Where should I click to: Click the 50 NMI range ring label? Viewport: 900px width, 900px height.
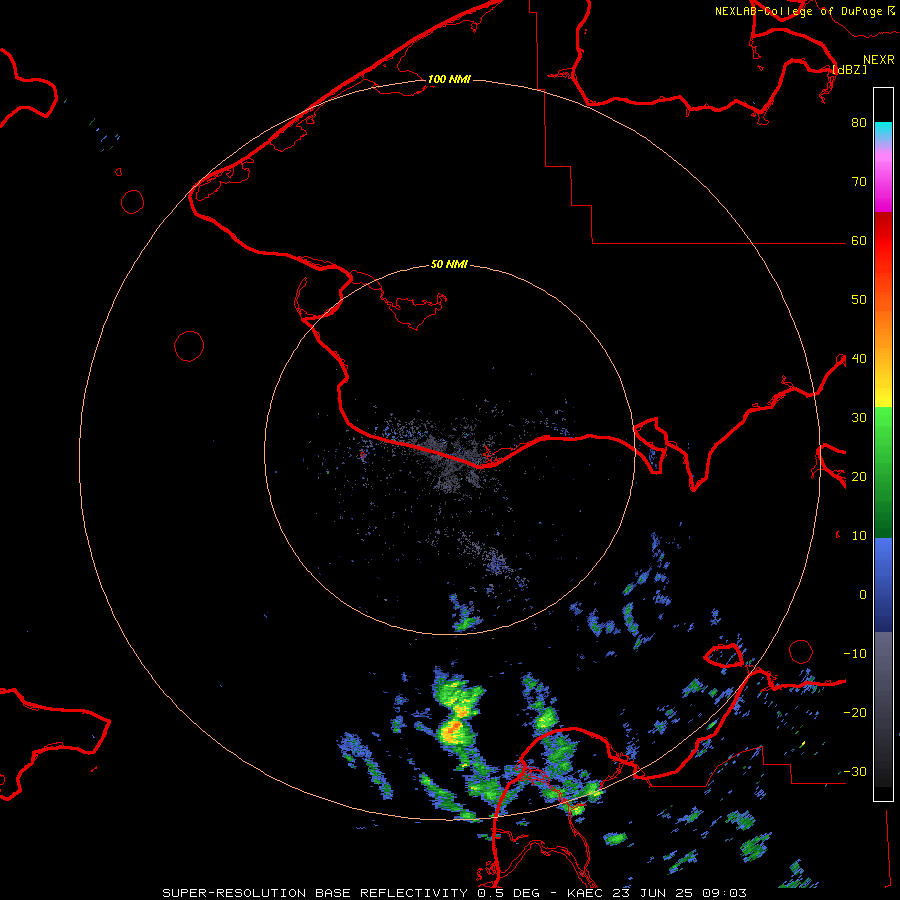click(x=449, y=265)
